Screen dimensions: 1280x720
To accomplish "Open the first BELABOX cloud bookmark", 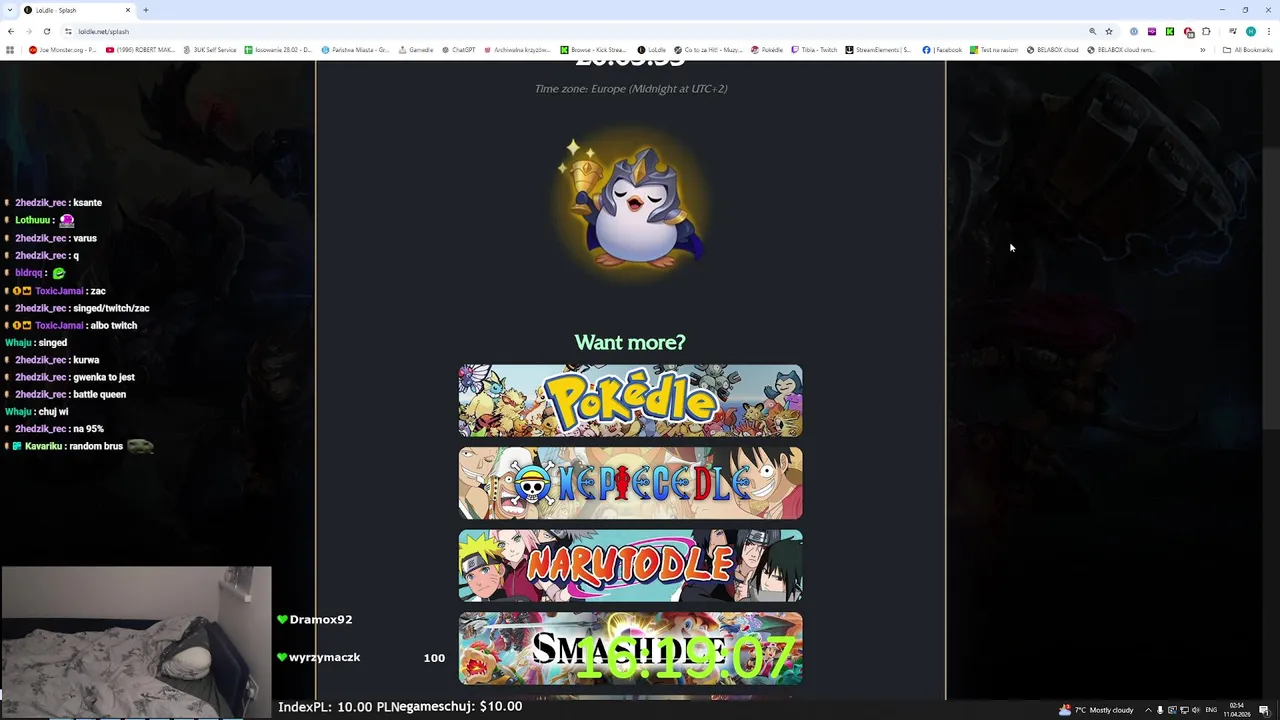I will pyautogui.click(x=1053, y=50).
